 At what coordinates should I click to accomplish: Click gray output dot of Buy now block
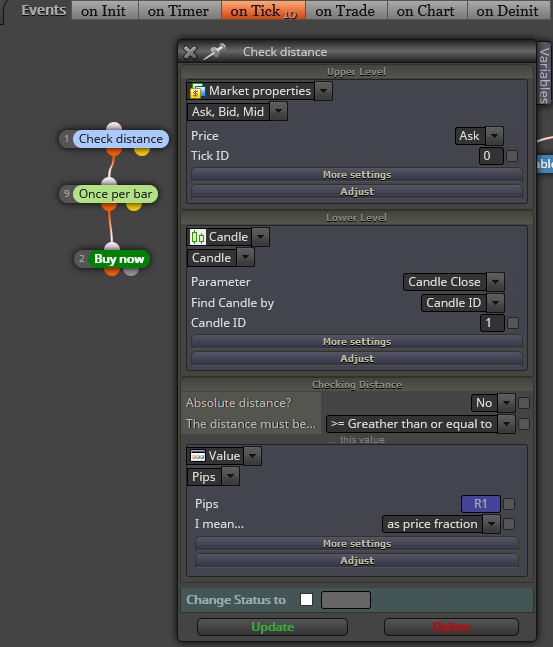(x=131, y=272)
